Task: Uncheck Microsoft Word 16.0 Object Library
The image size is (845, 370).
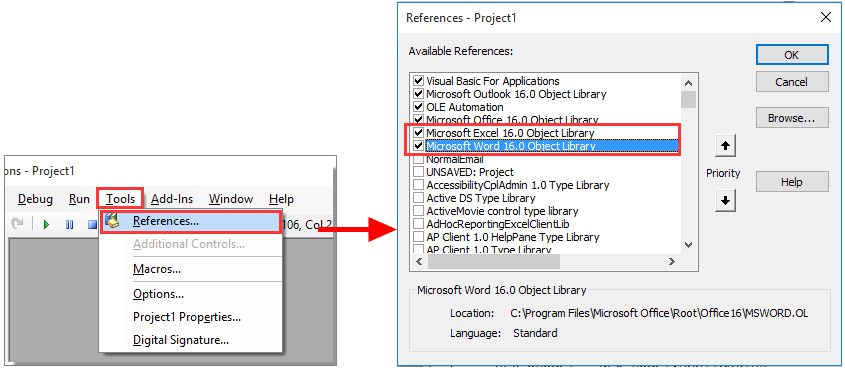Action: (x=418, y=146)
